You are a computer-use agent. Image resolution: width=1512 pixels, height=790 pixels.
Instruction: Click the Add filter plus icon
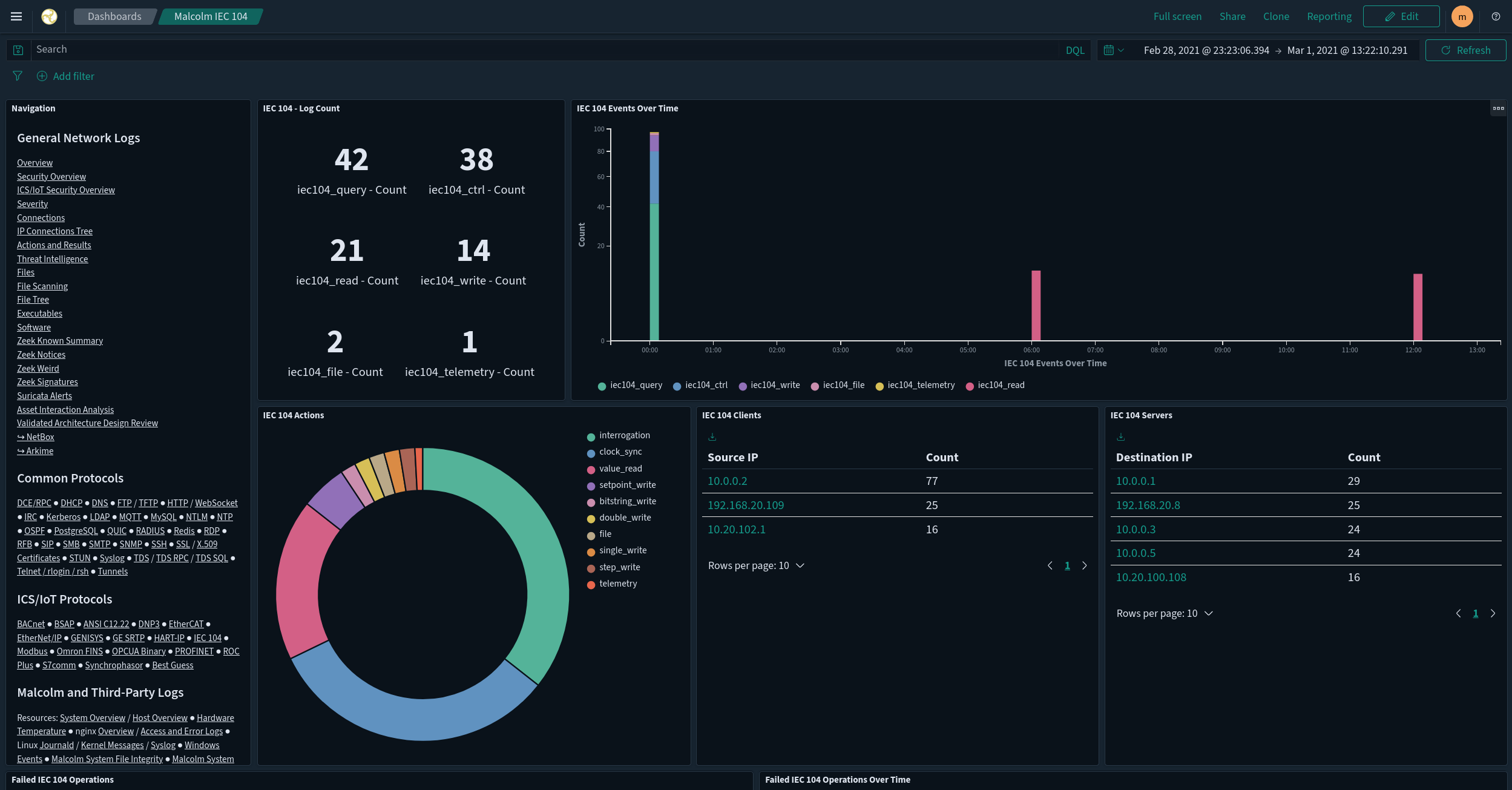pos(42,76)
